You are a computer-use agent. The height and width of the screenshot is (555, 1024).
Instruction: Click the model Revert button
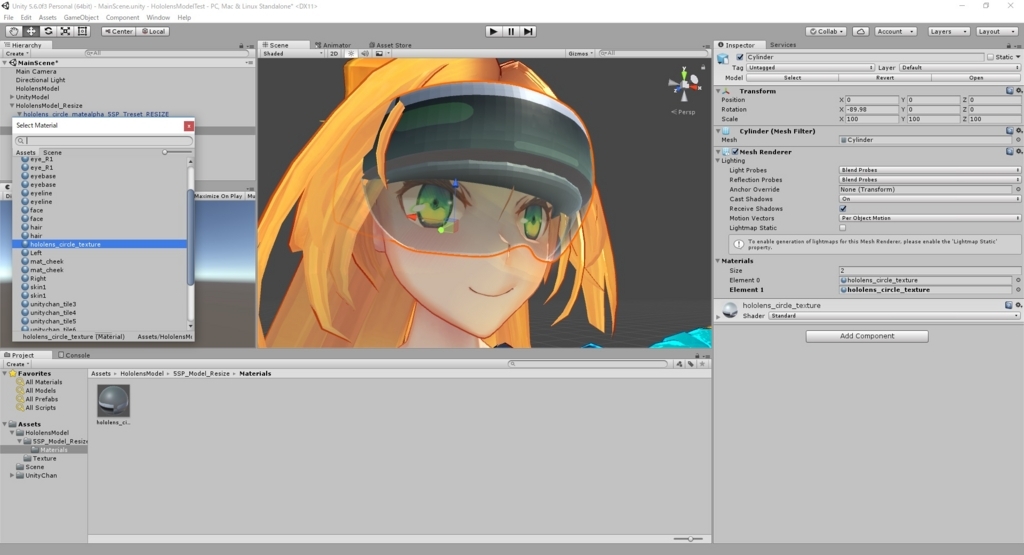coord(885,78)
